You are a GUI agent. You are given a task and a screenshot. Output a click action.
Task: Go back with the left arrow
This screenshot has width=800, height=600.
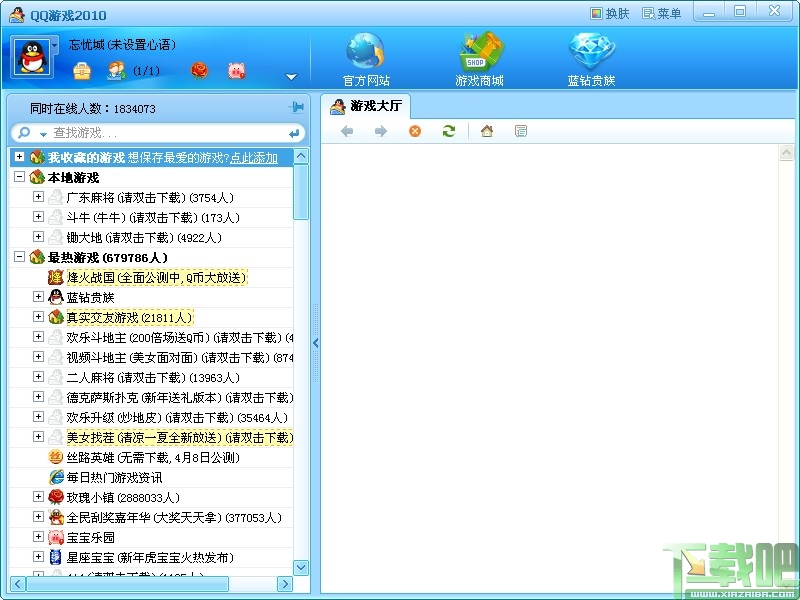tap(347, 132)
